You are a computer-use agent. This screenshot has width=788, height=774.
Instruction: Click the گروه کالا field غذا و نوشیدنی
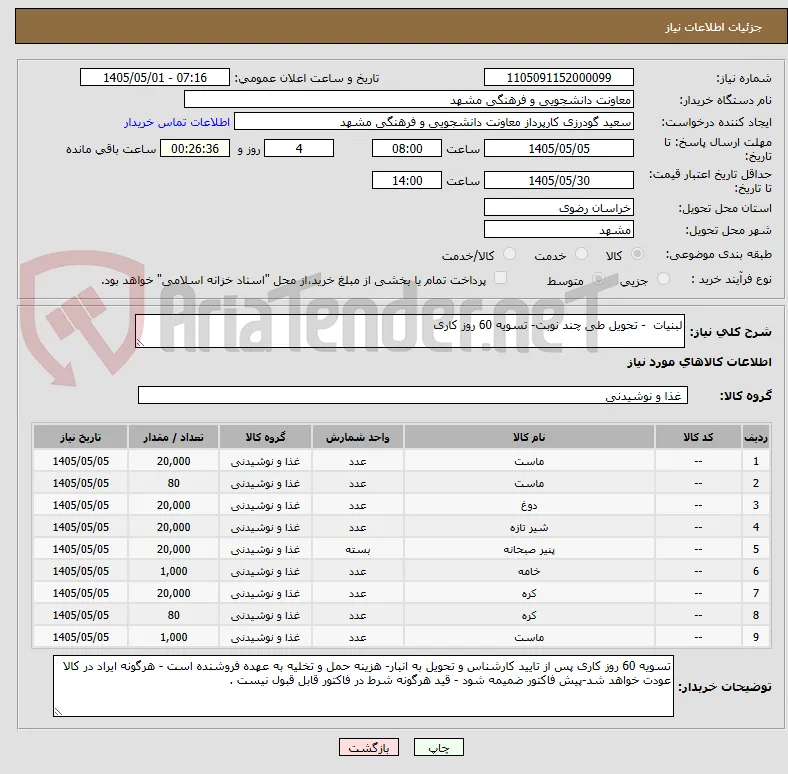(413, 395)
